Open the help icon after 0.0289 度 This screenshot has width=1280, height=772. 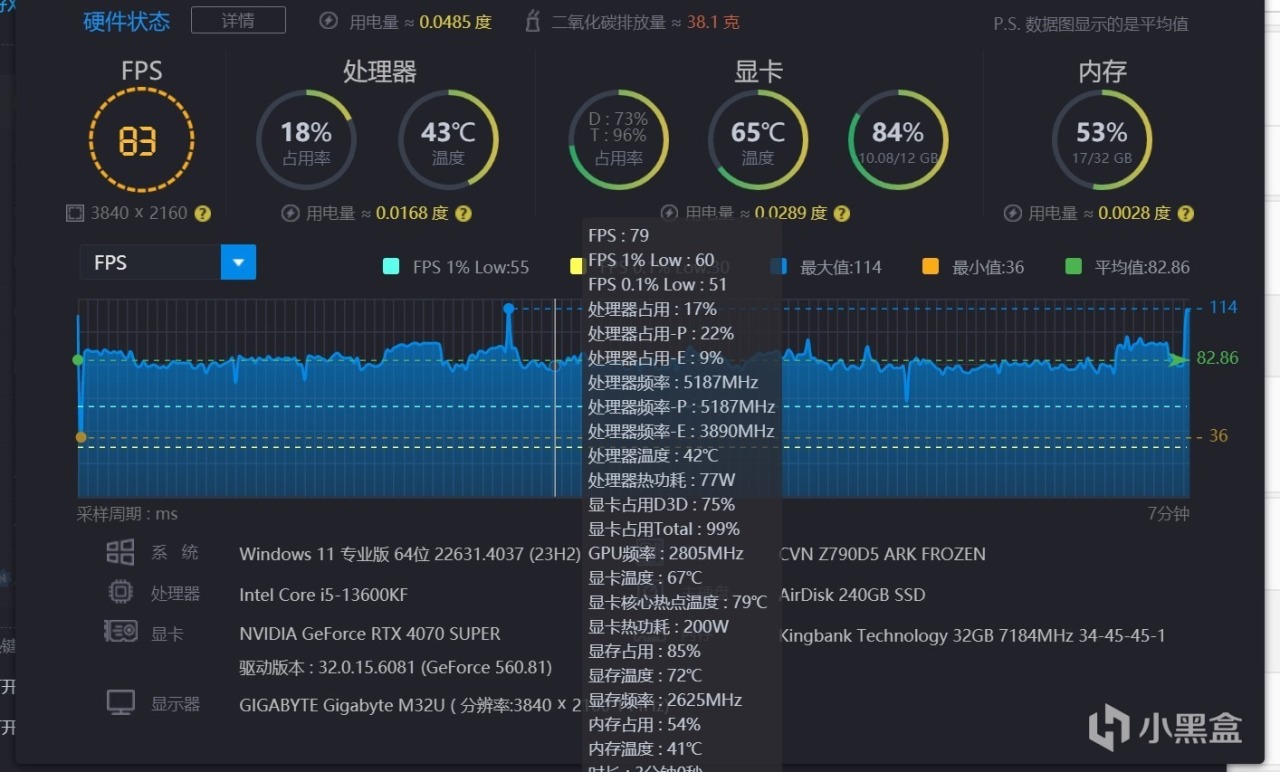[842, 213]
